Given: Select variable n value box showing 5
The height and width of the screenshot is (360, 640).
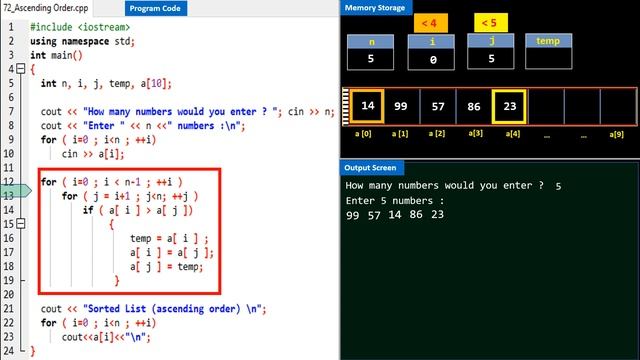Looking at the screenshot, I should (371, 59).
